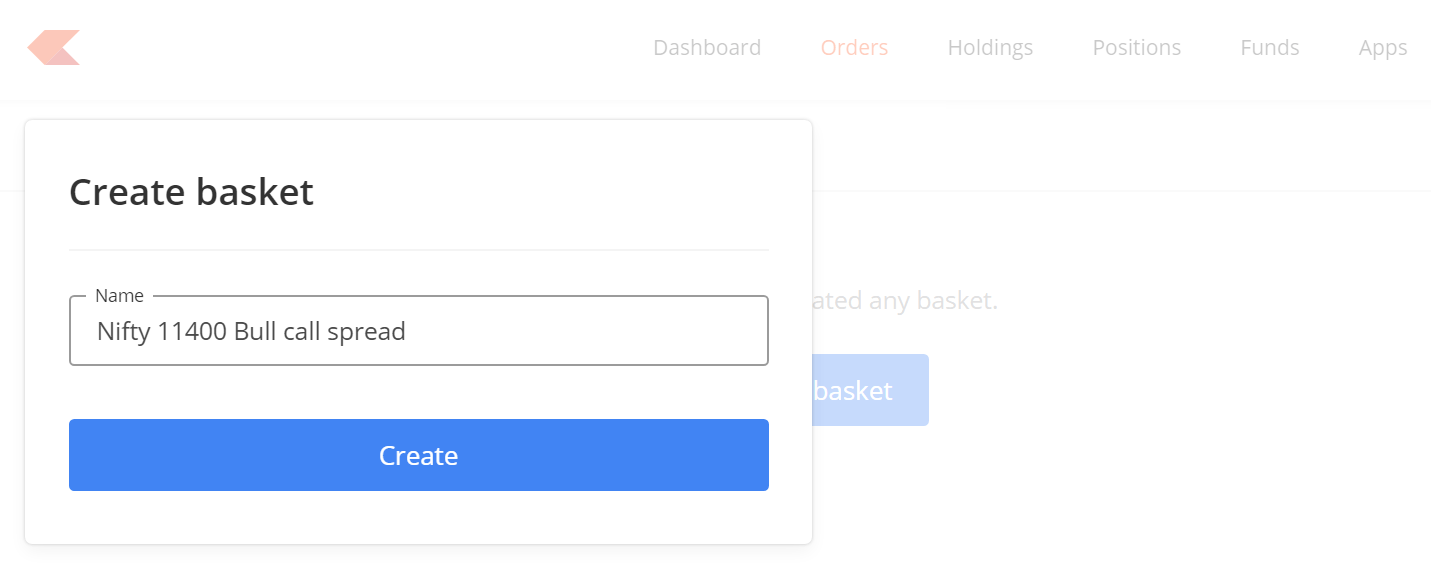Navigate to the Funds page
Viewport: 1431px width, 588px height.
point(1269,48)
